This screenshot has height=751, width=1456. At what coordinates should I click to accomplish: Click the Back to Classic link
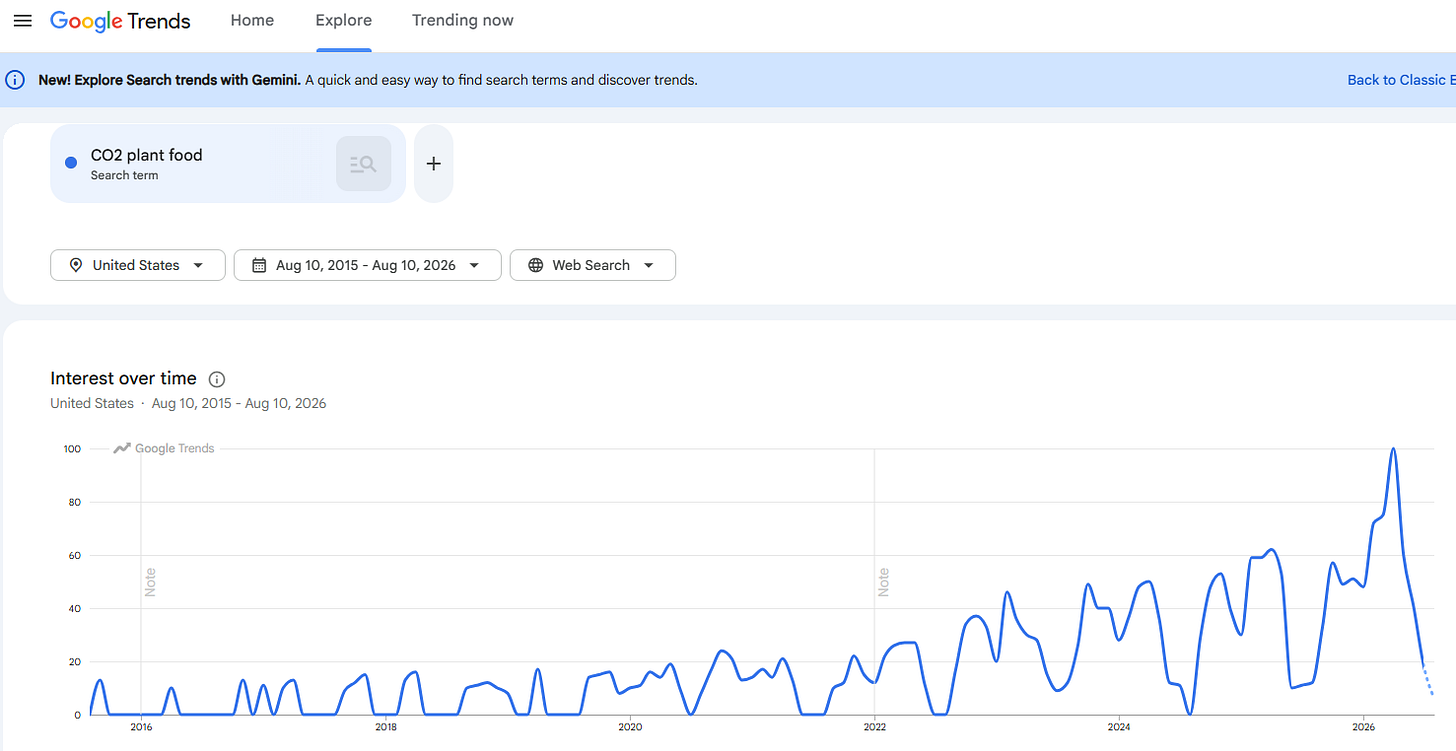[x=1401, y=80]
